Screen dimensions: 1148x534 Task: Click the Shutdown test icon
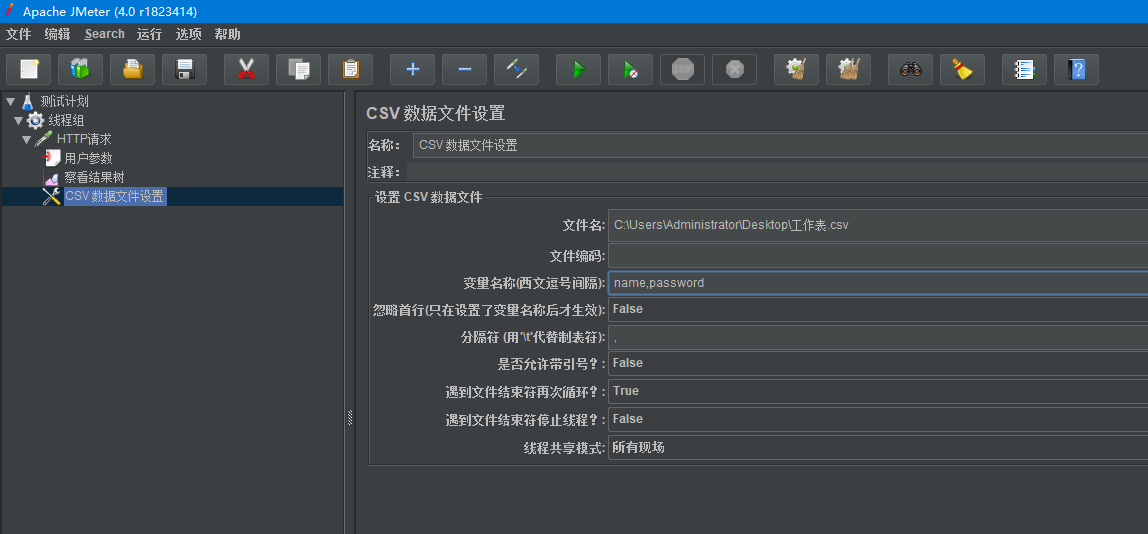[734, 70]
